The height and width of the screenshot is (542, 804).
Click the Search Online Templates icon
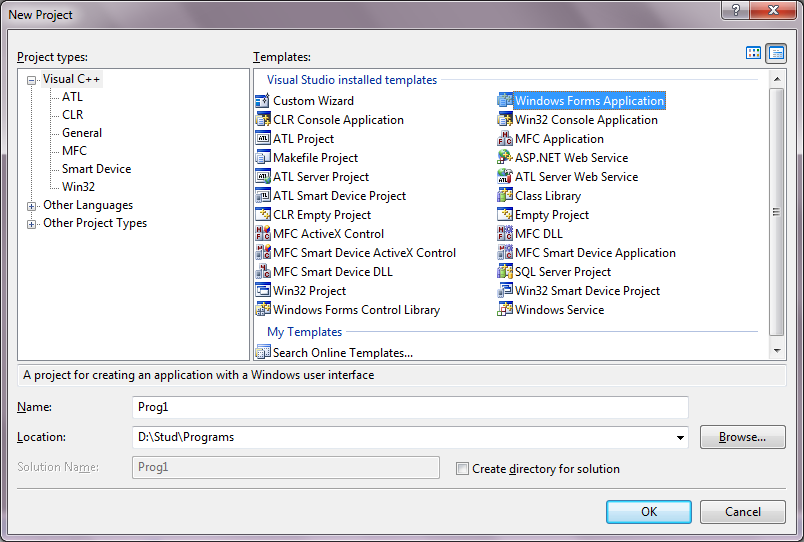click(x=263, y=352)
